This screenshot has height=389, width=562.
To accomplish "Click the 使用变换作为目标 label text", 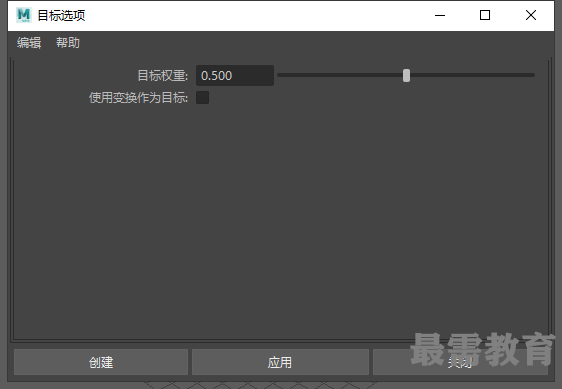I will tap(138, 98).
